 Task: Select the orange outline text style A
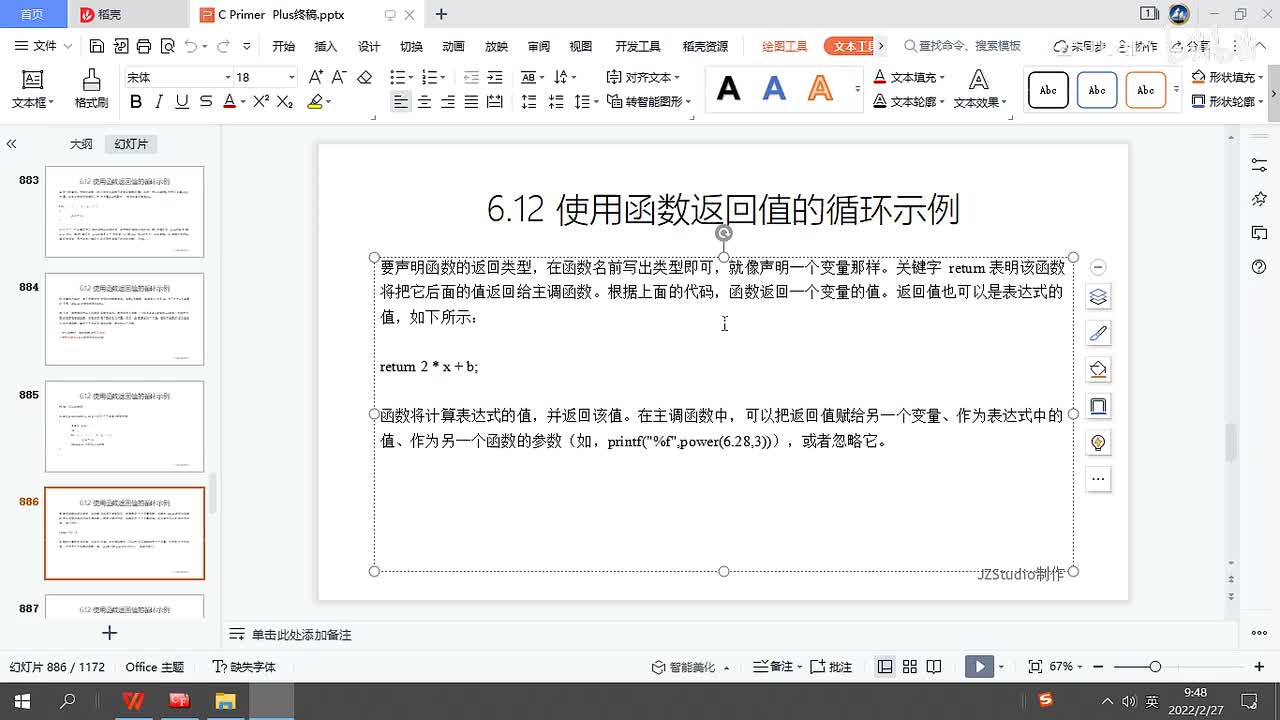click(820, 89)
